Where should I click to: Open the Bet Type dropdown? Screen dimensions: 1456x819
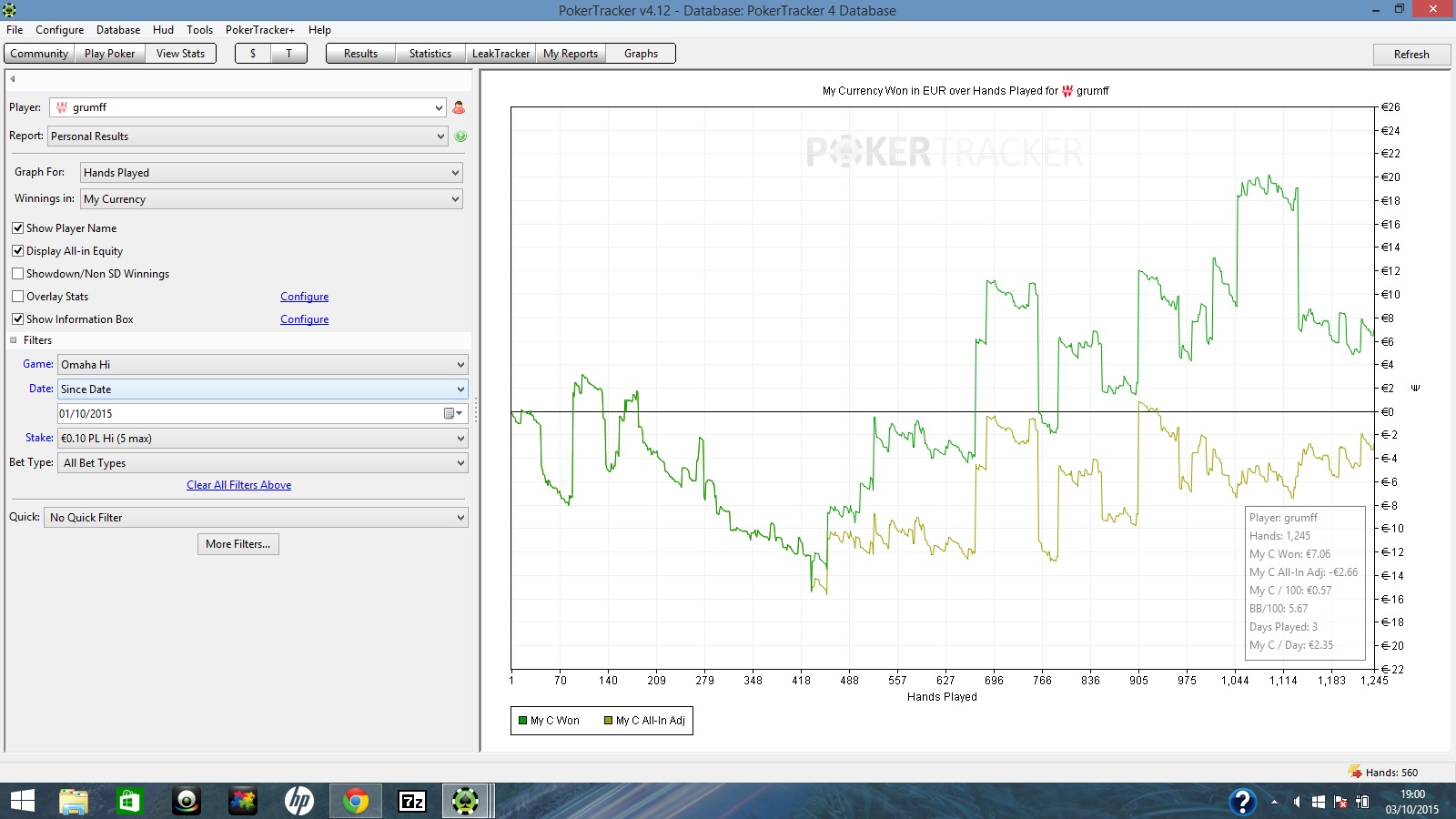click(263, 463)
